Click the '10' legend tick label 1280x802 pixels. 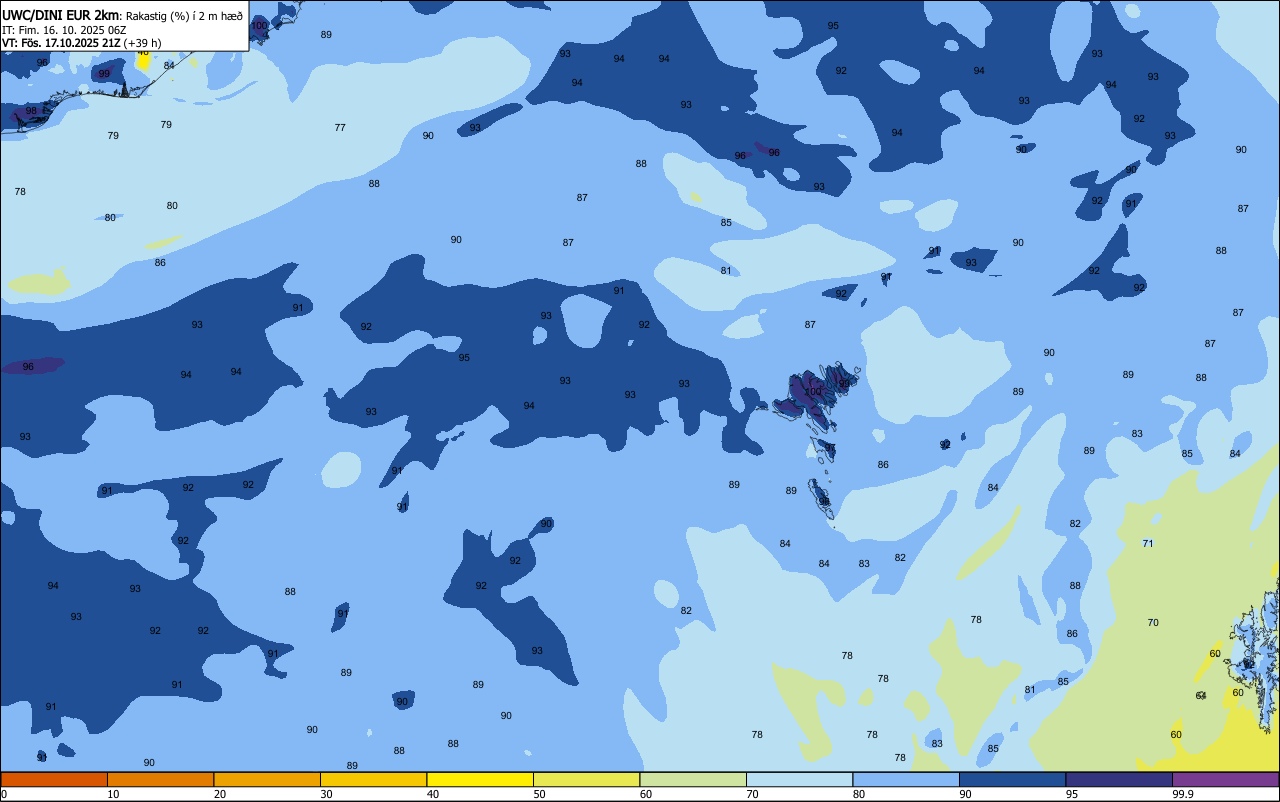[113, 794]
